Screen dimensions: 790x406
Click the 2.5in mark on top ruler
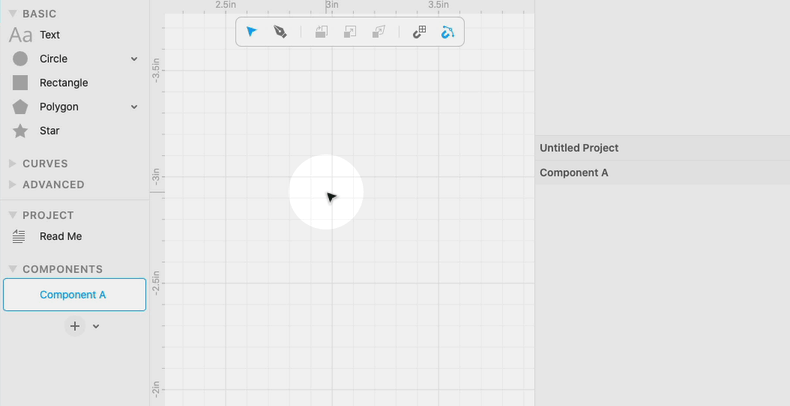pos(226,5)
